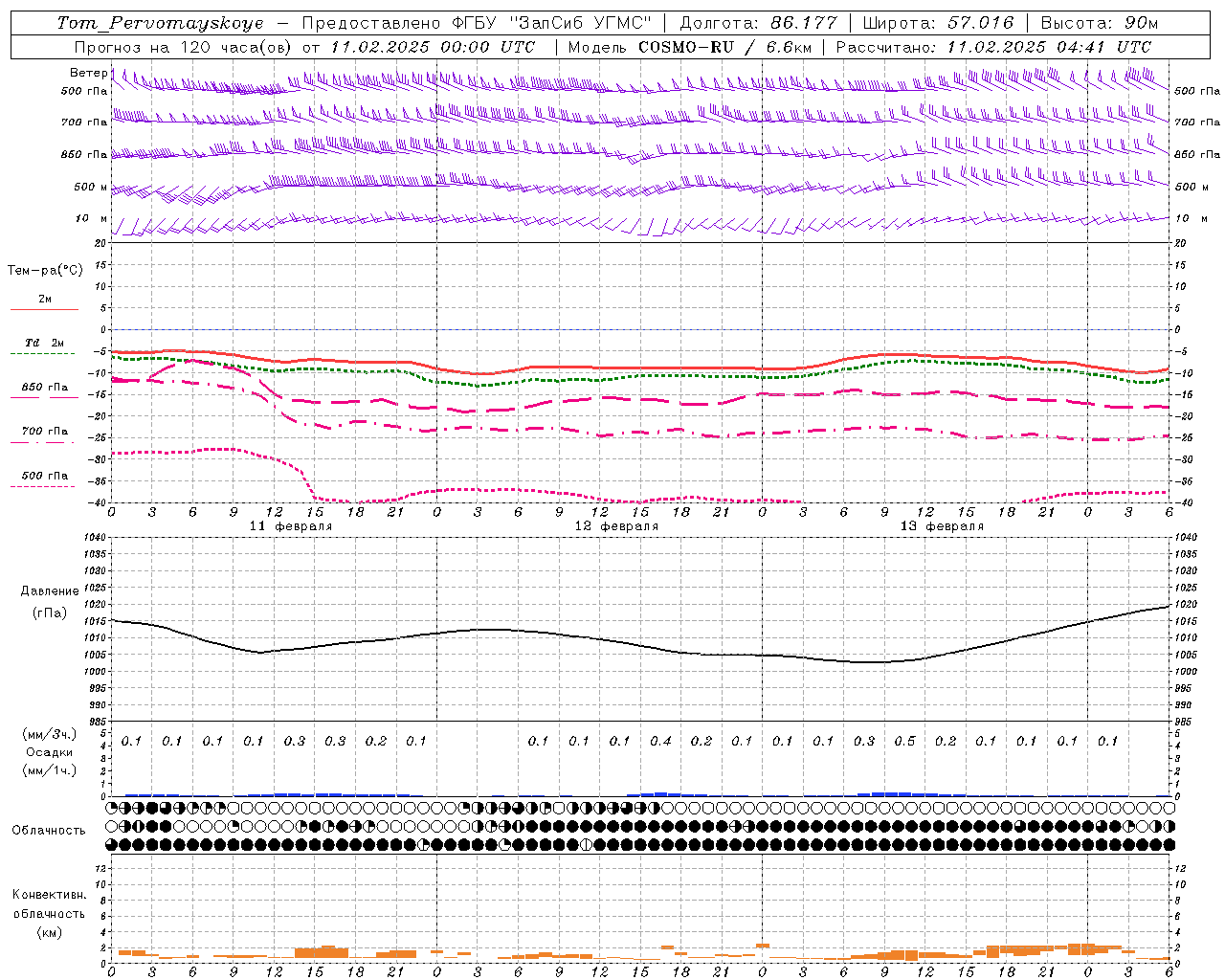Screen dimensions: 1225x980
Task: Click the Облачность cloud cover label
Action: point(49,830)
